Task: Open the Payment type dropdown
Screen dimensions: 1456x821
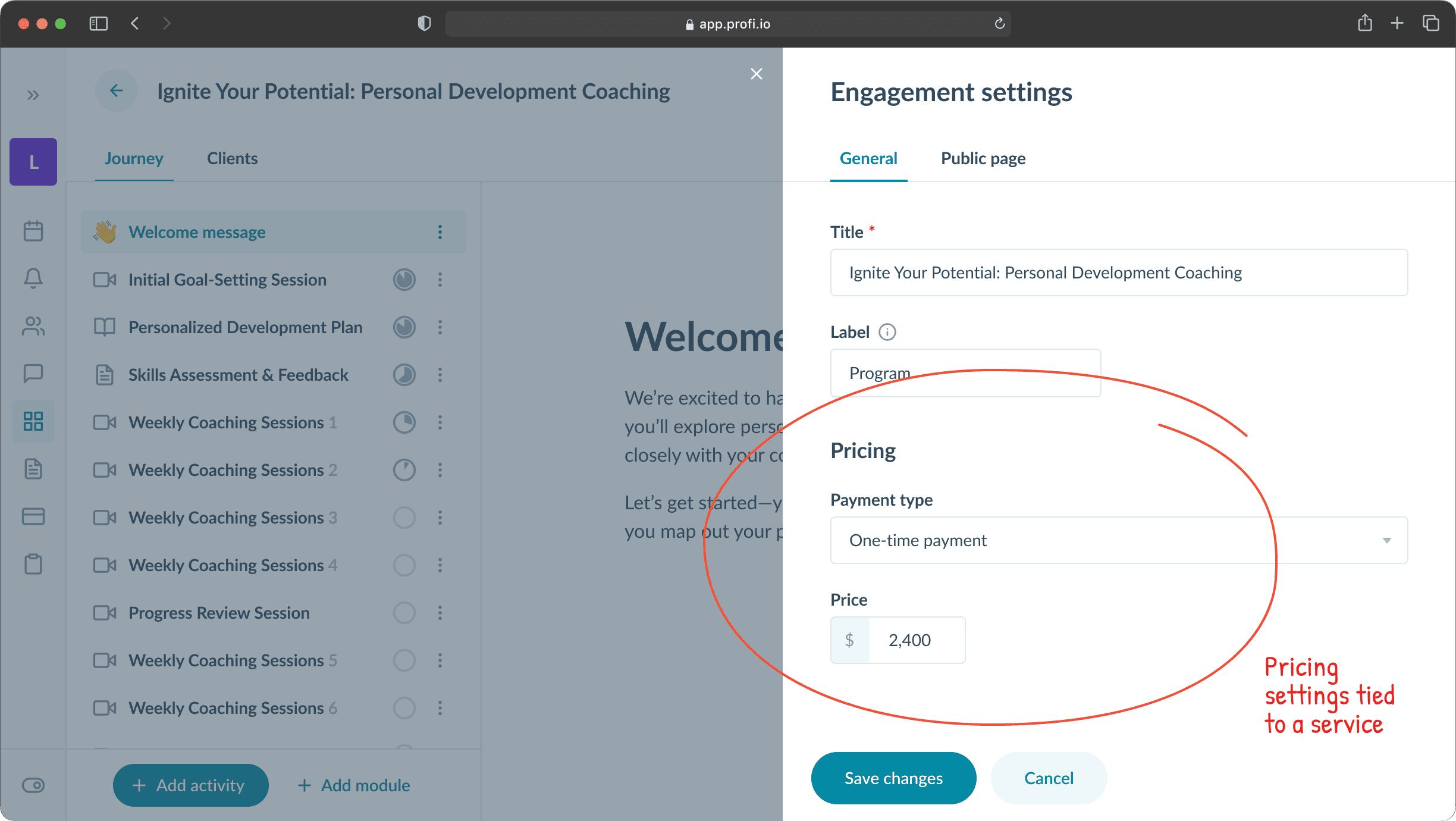Action: (x=1118, y=540)
